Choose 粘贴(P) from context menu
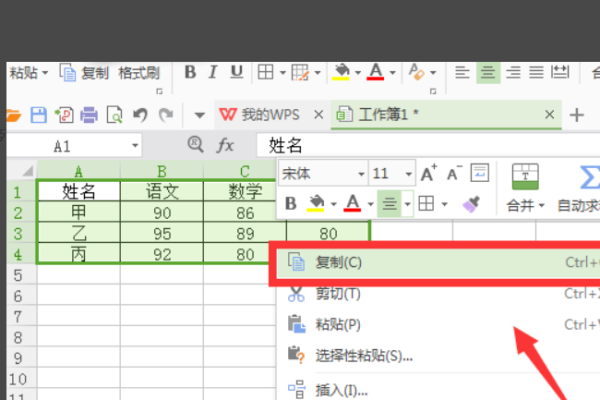The image size is (600, 400). click(x=438, y=325)
